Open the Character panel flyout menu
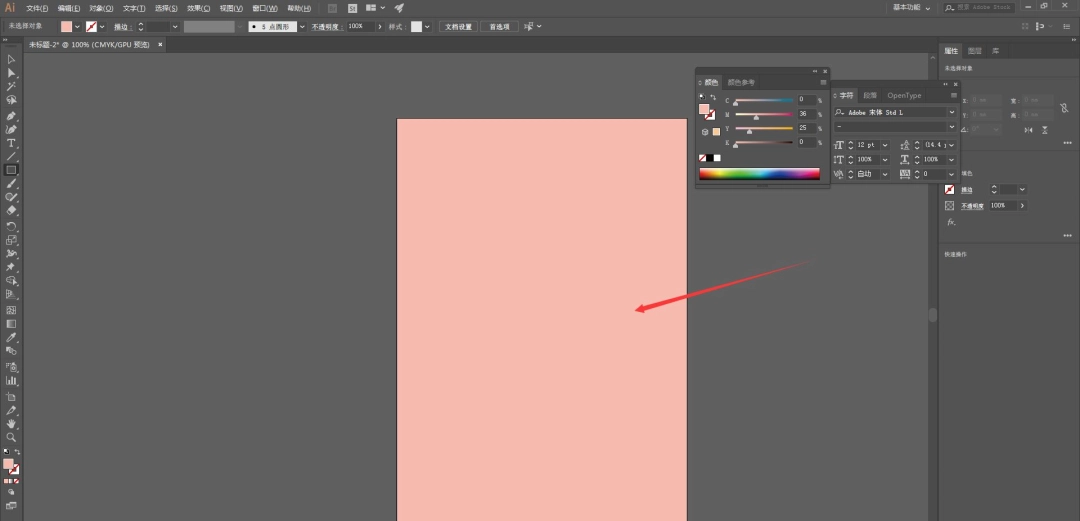This screenshot has width=1080, height=521. (954, 95)
